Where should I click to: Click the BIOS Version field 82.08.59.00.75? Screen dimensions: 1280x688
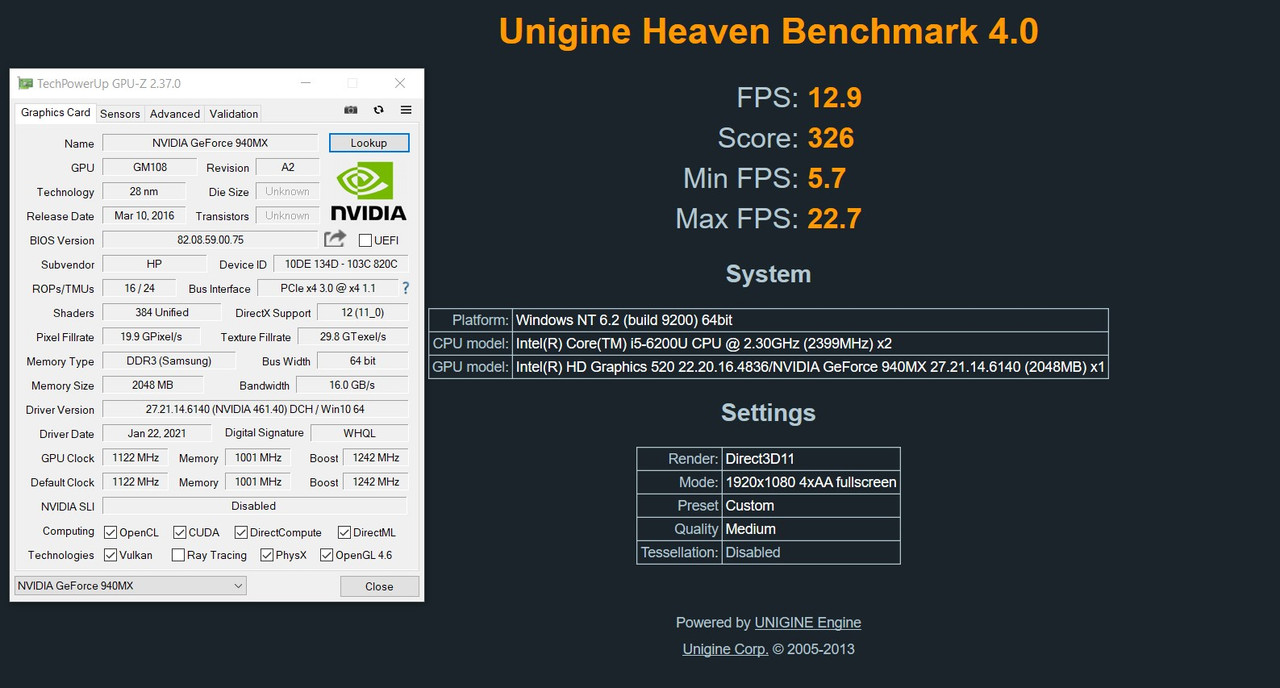point(210,240)
